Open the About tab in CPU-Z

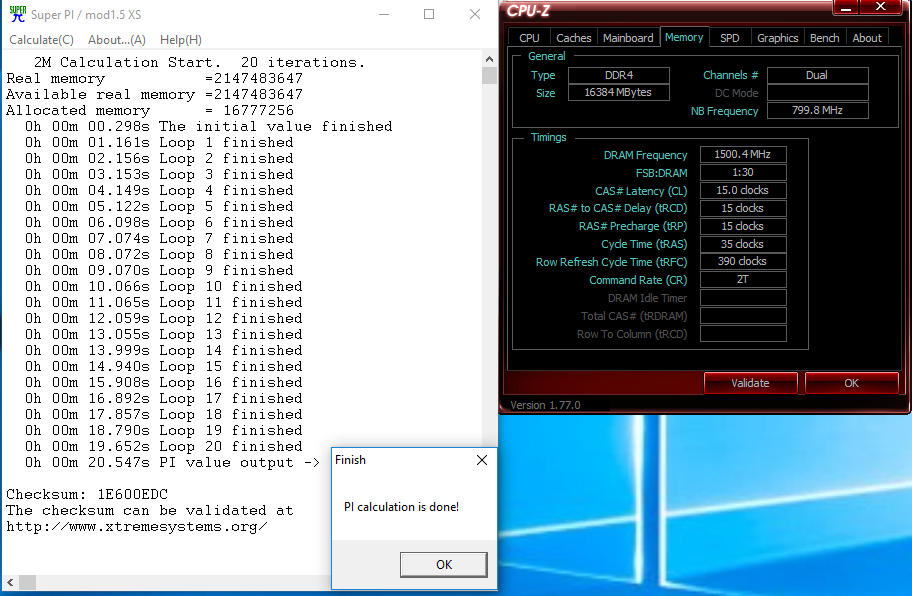click(x=867, y=38)
